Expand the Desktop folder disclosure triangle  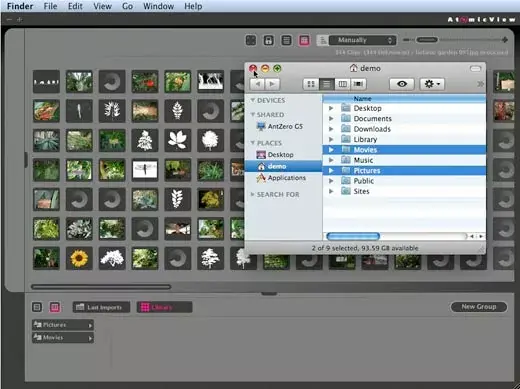331,108
